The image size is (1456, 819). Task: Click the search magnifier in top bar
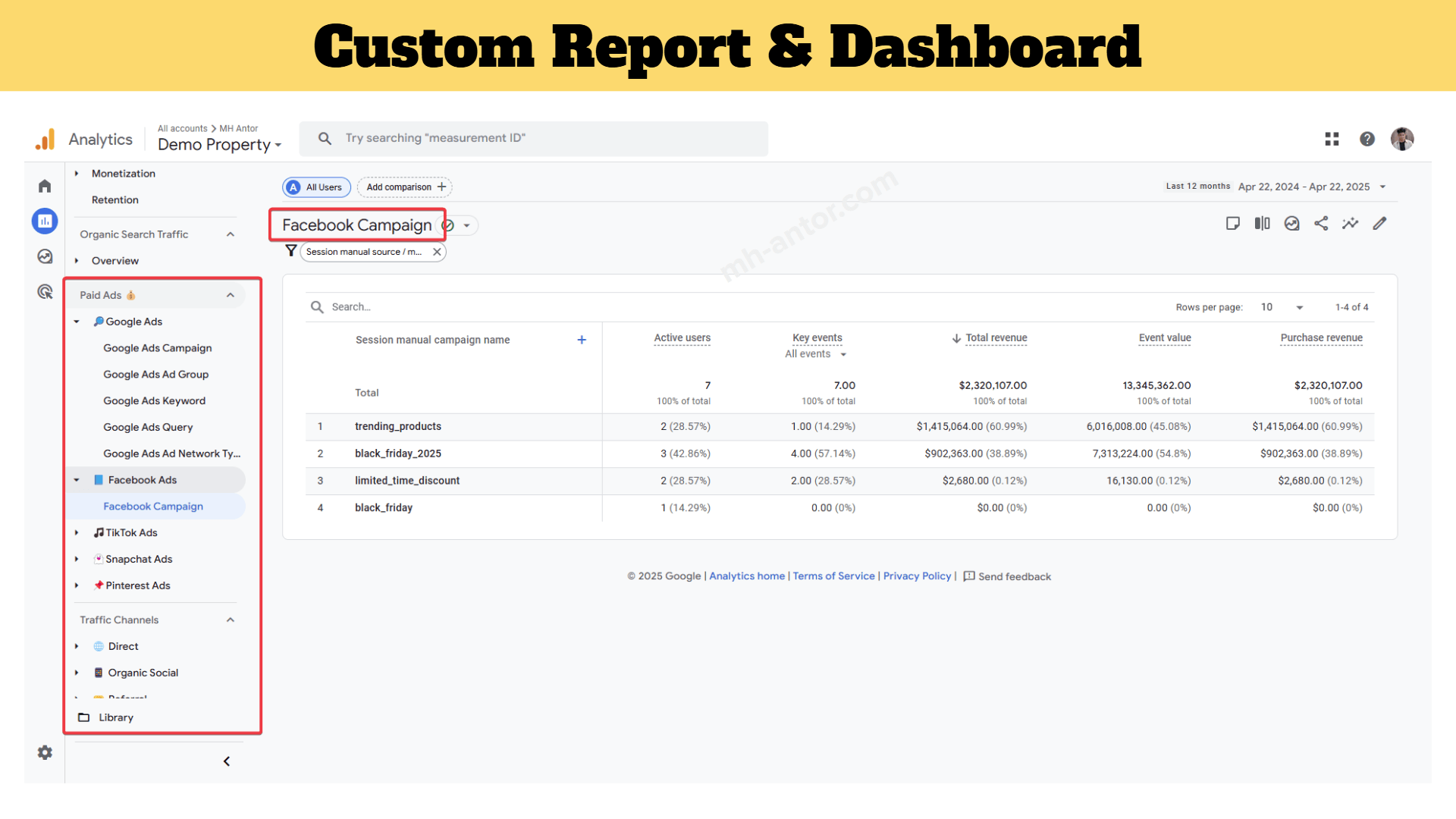(325, 138)
